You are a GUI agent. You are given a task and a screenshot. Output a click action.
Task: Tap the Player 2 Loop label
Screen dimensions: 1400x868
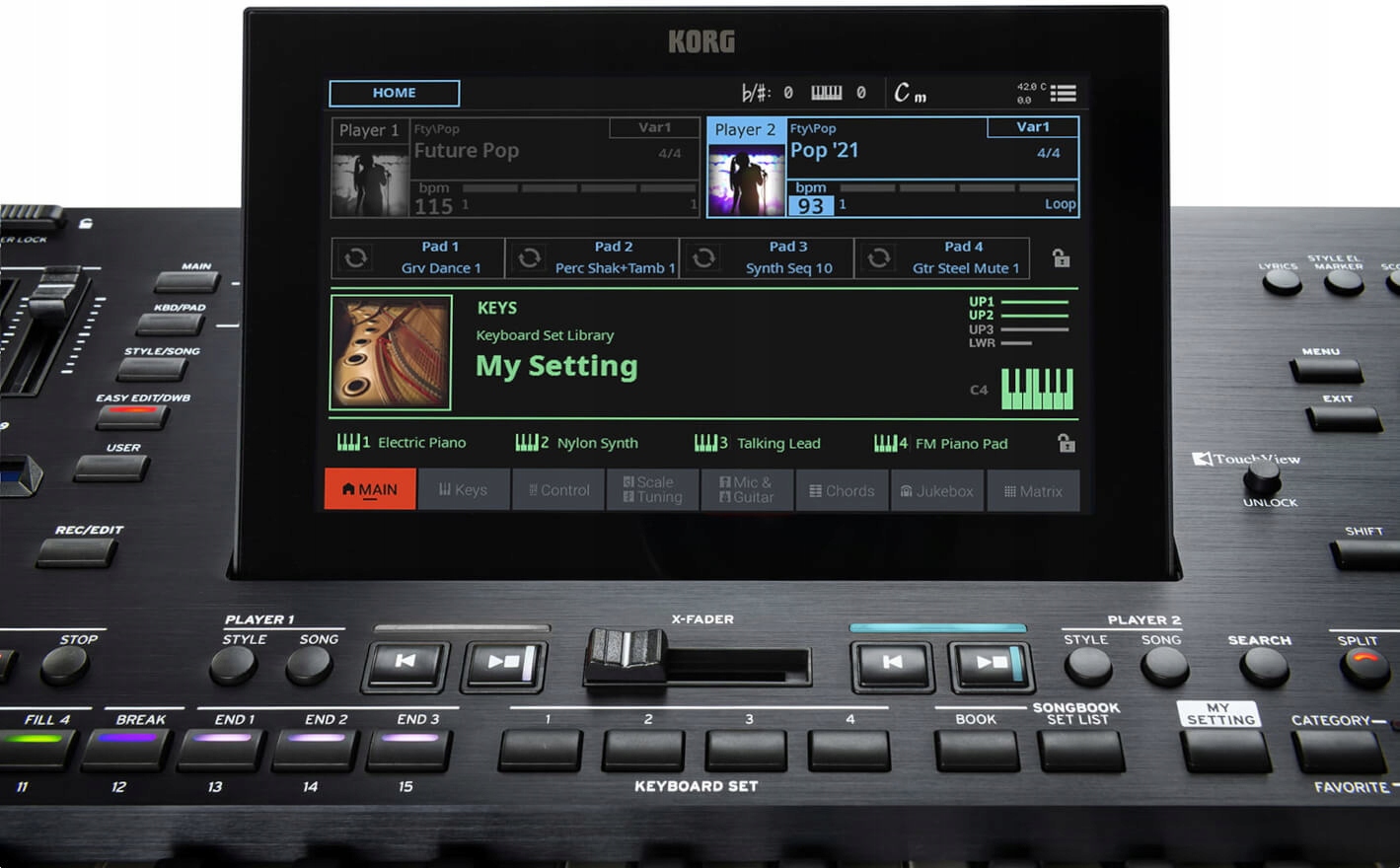pyautogui.click(x=1061, y=204)
